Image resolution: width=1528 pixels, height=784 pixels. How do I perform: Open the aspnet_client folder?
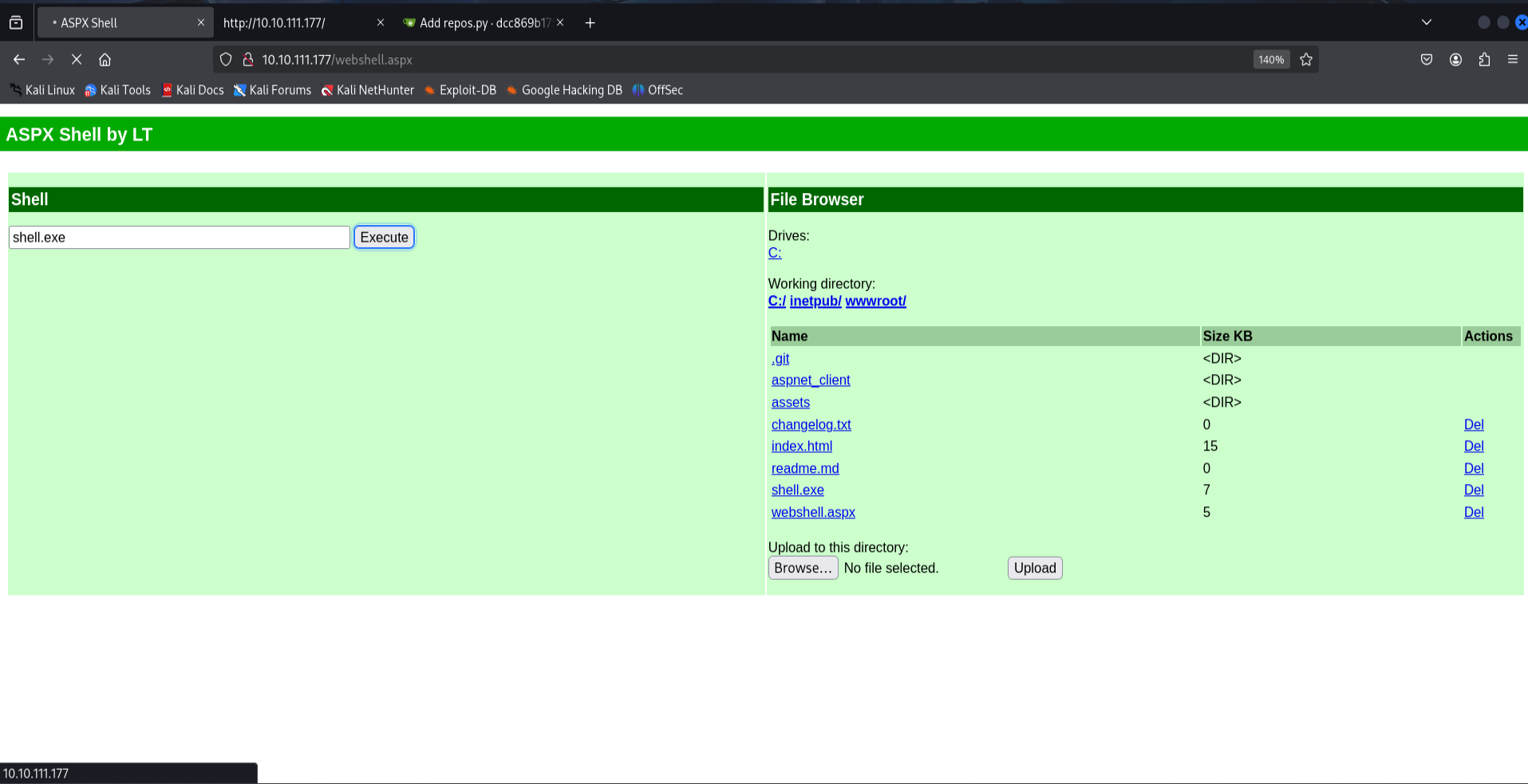coord(811,380)
